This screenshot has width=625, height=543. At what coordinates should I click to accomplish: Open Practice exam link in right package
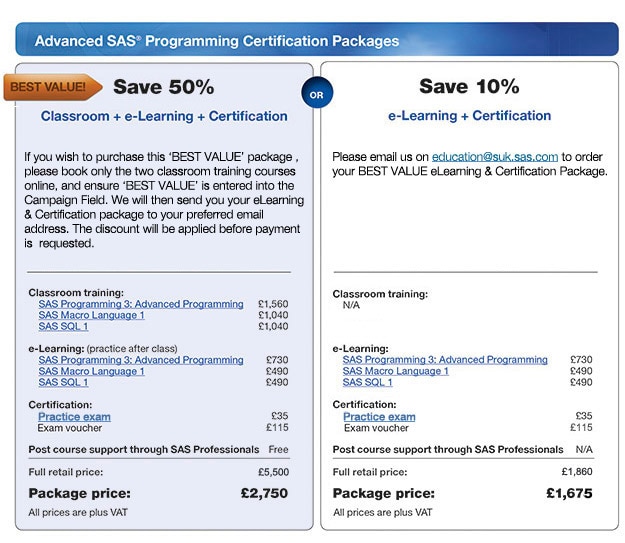click(x=379, y=417)
